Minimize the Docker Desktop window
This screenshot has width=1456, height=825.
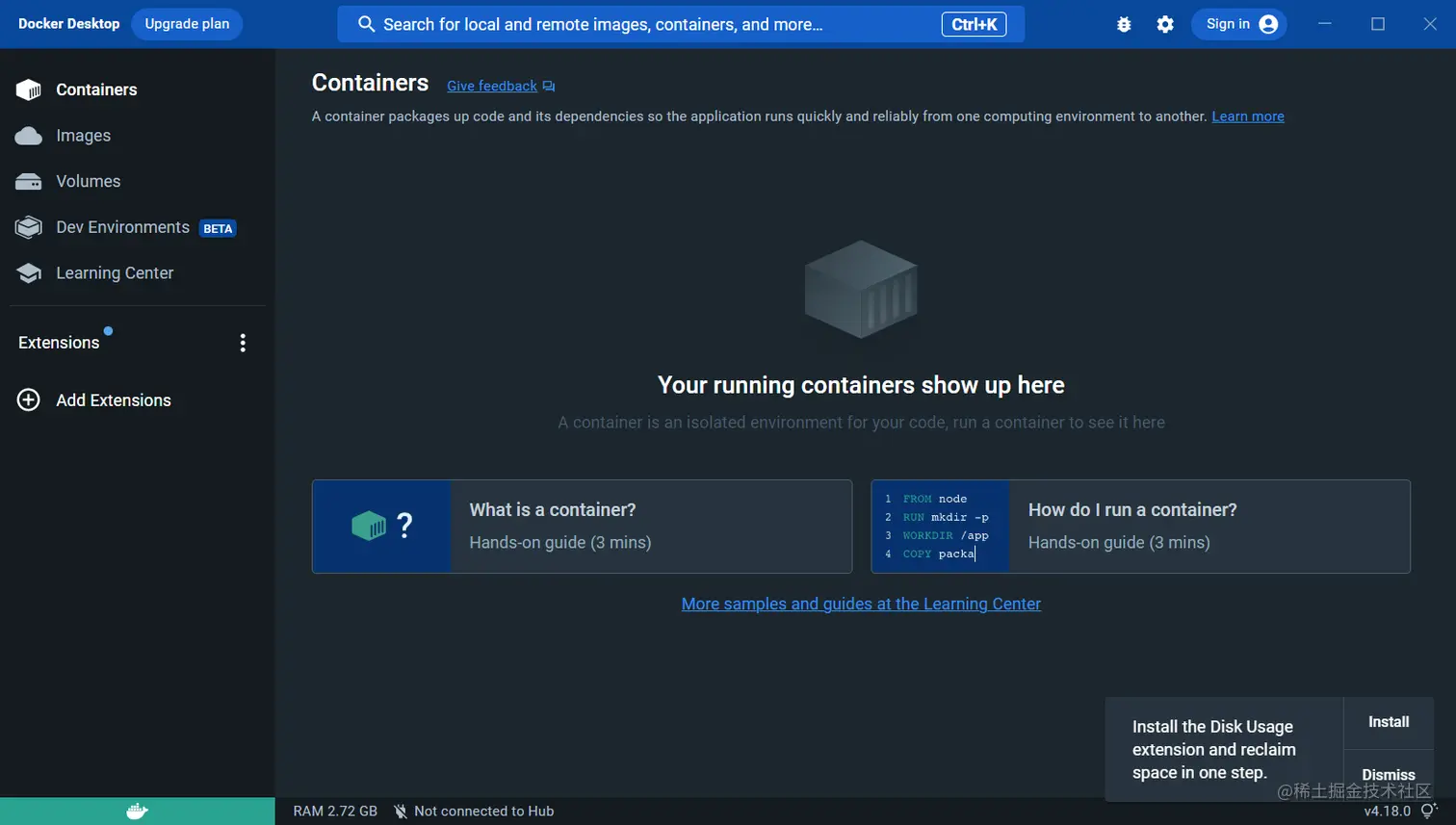click(x=1325, y=24)
